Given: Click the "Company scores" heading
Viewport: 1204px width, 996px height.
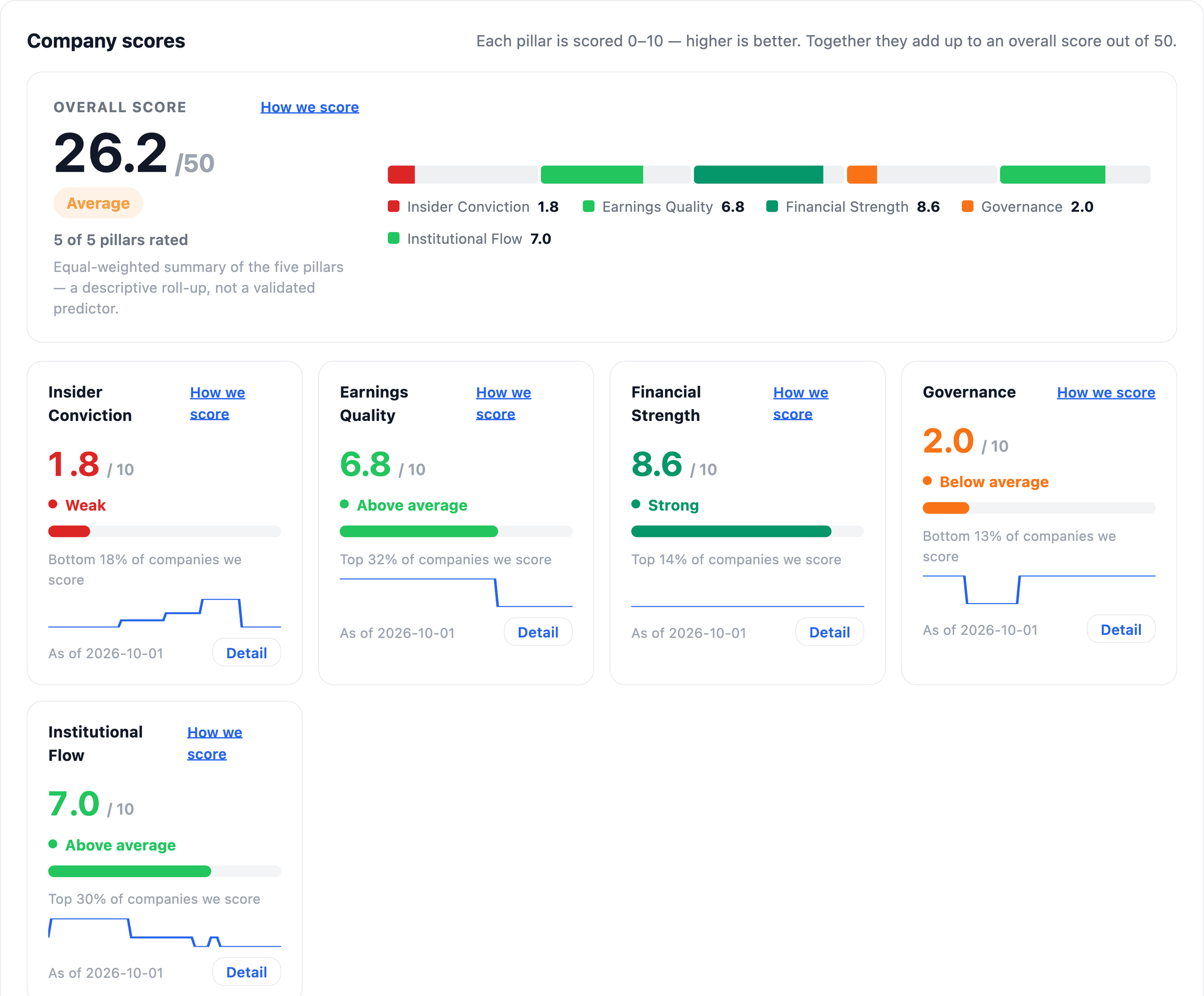Looking at the screenshot, I should coord(106,41).
